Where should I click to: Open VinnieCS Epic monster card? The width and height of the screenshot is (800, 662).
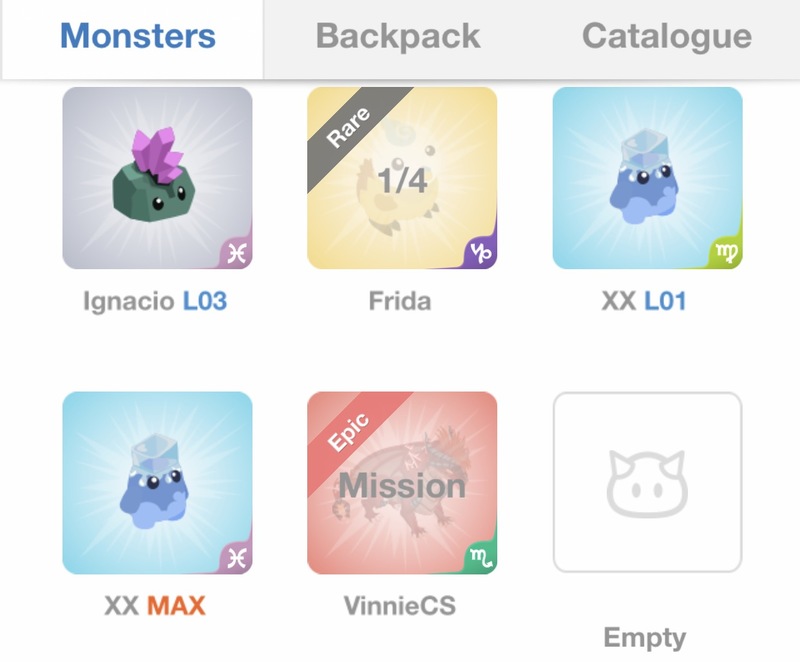[x=402, y=482]
